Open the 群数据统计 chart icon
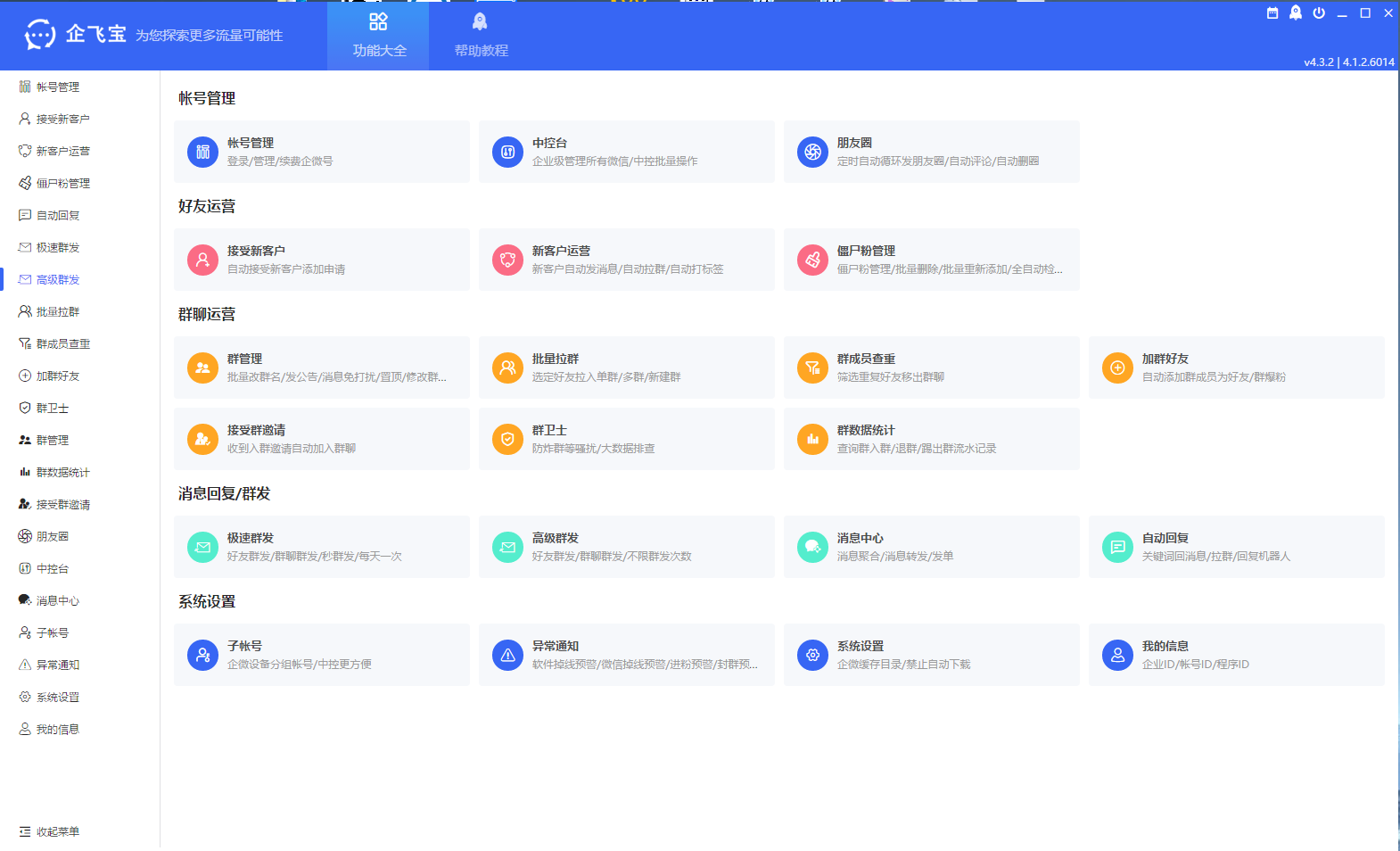The height and width of the screenshot is (851, 1400). tap(812, 439)
